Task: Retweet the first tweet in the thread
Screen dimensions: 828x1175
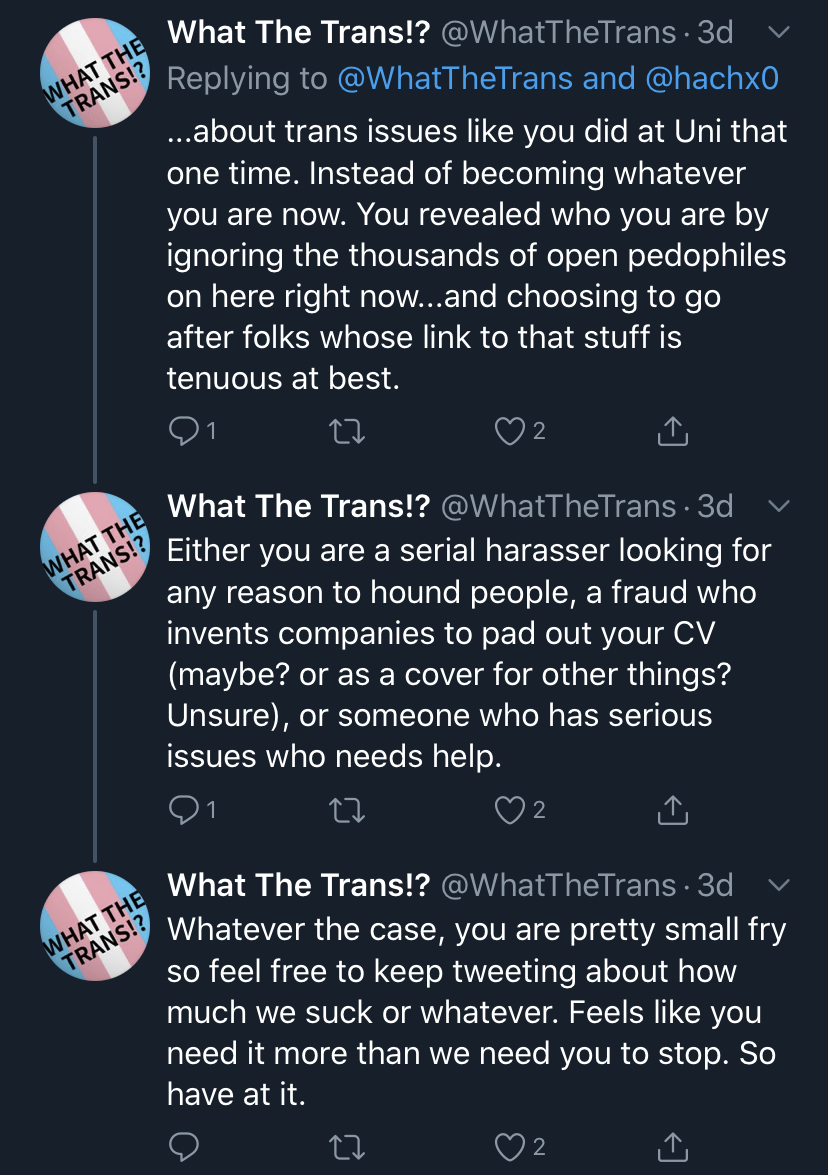Action: click(x=347, y=432)
